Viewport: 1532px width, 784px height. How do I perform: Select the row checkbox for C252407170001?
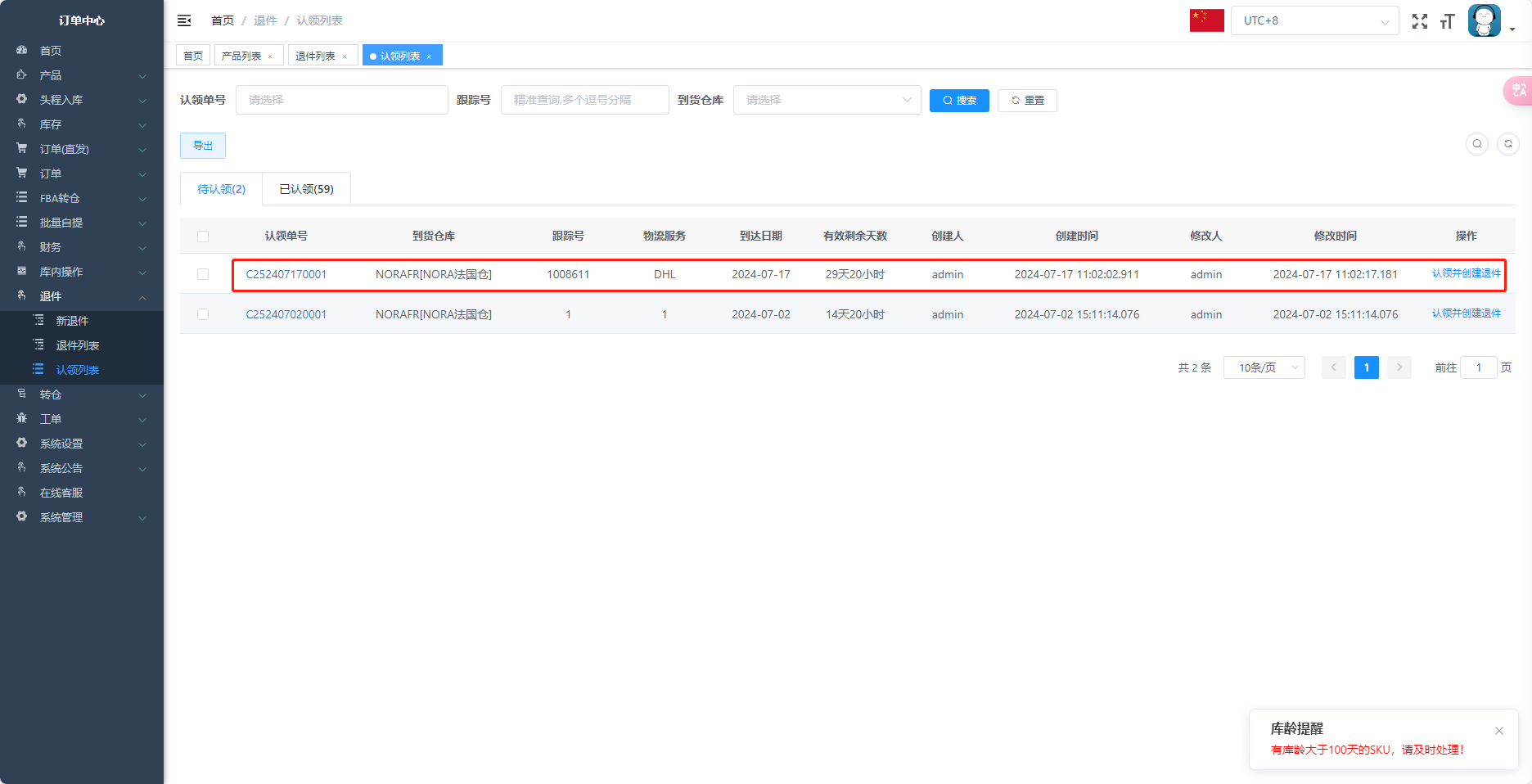(x=203, y=275)
